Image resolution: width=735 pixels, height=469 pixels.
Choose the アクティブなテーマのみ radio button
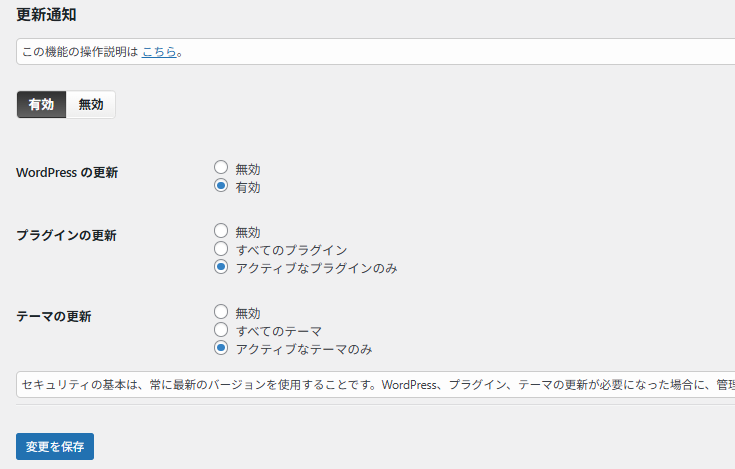[x=222, y=348]
